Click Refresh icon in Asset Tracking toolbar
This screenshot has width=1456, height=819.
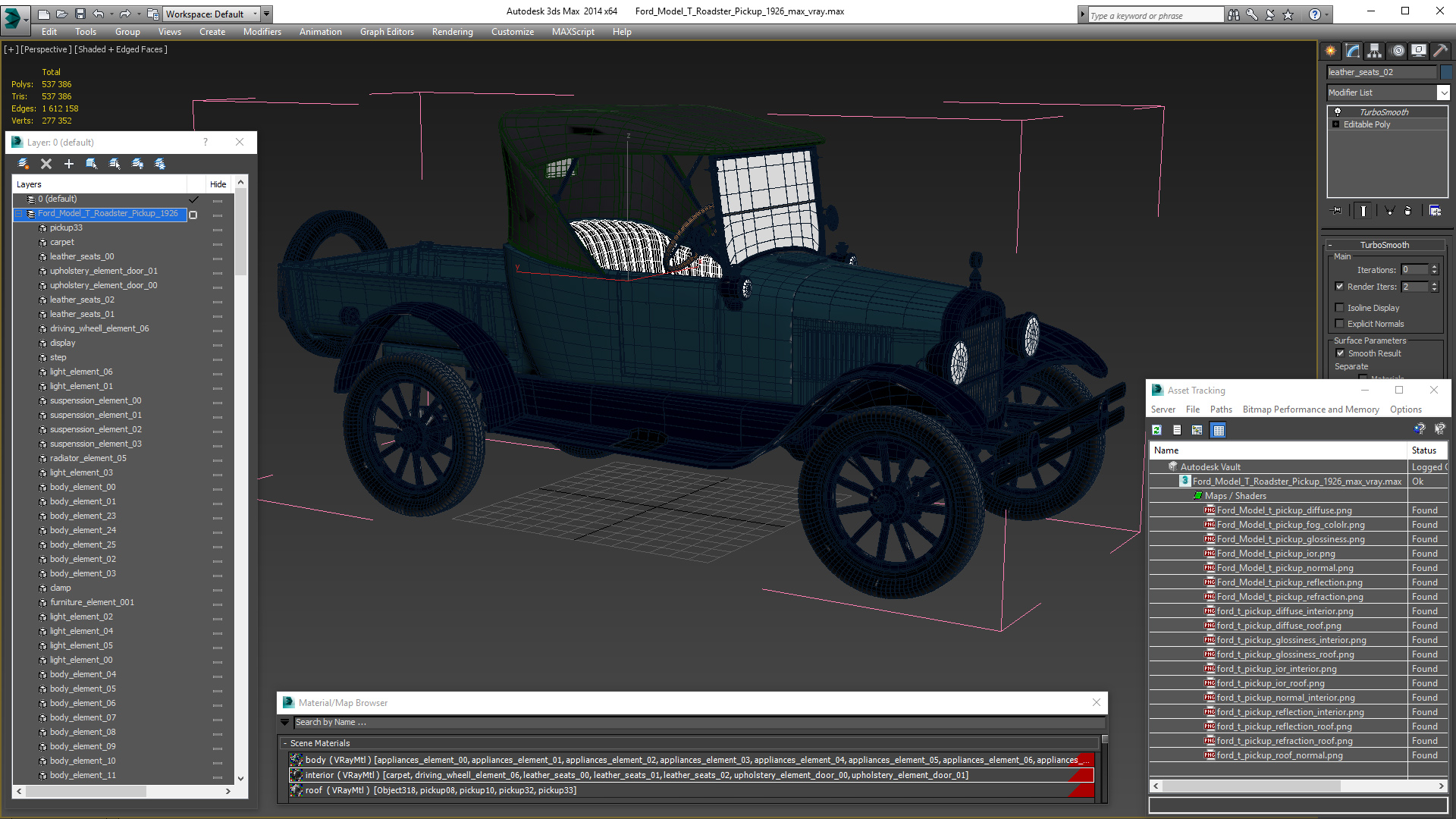click(x=1157, y=430)
